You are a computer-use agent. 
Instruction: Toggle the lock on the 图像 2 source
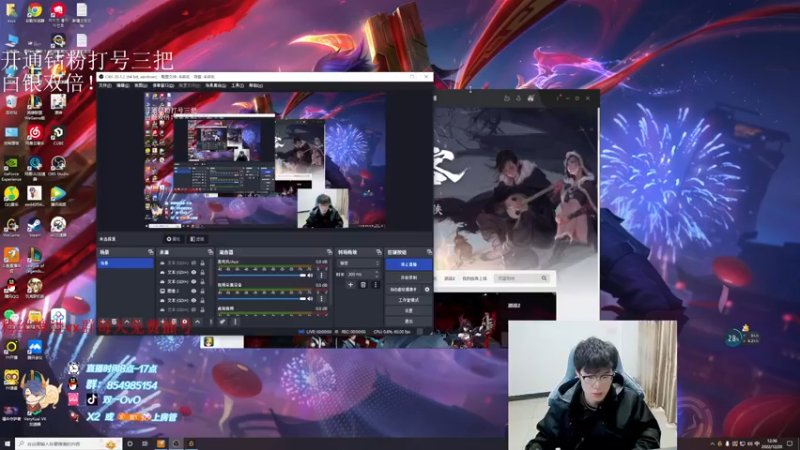[202, 291]
